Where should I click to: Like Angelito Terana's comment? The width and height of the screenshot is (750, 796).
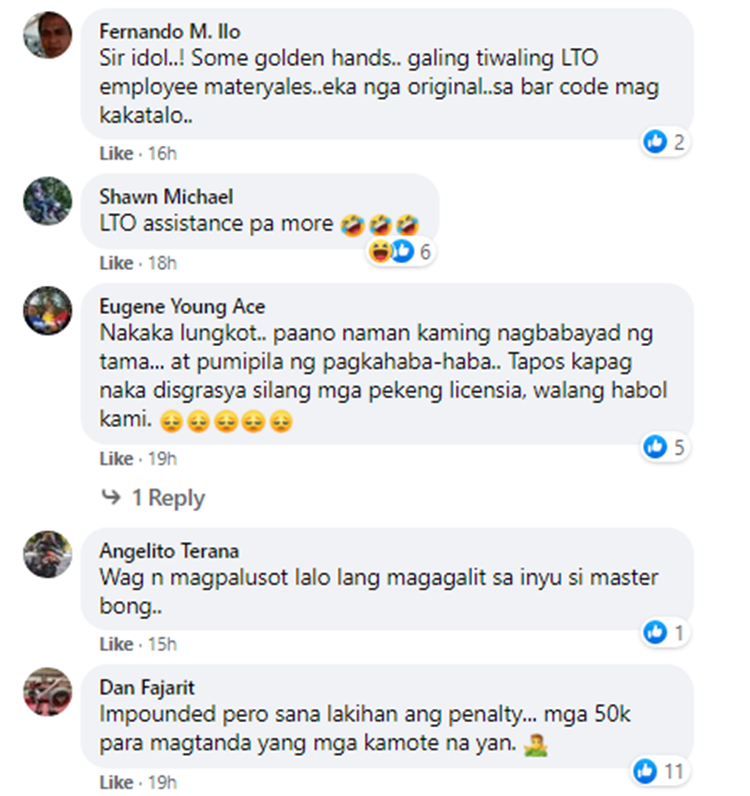(116, 644)
